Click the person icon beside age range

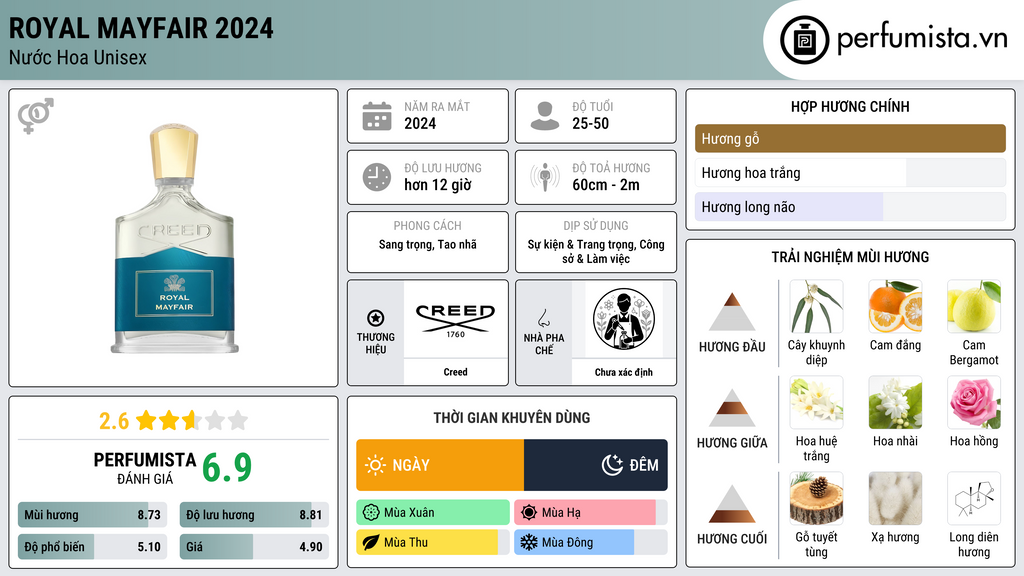point(545,116)
